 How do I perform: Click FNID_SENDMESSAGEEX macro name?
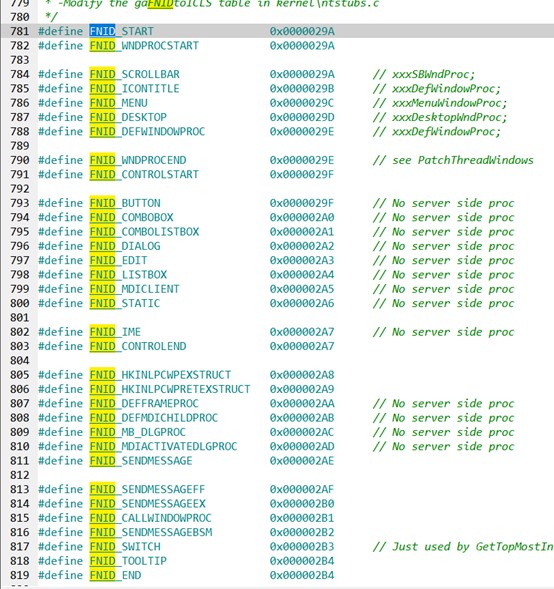pos(147,504)
